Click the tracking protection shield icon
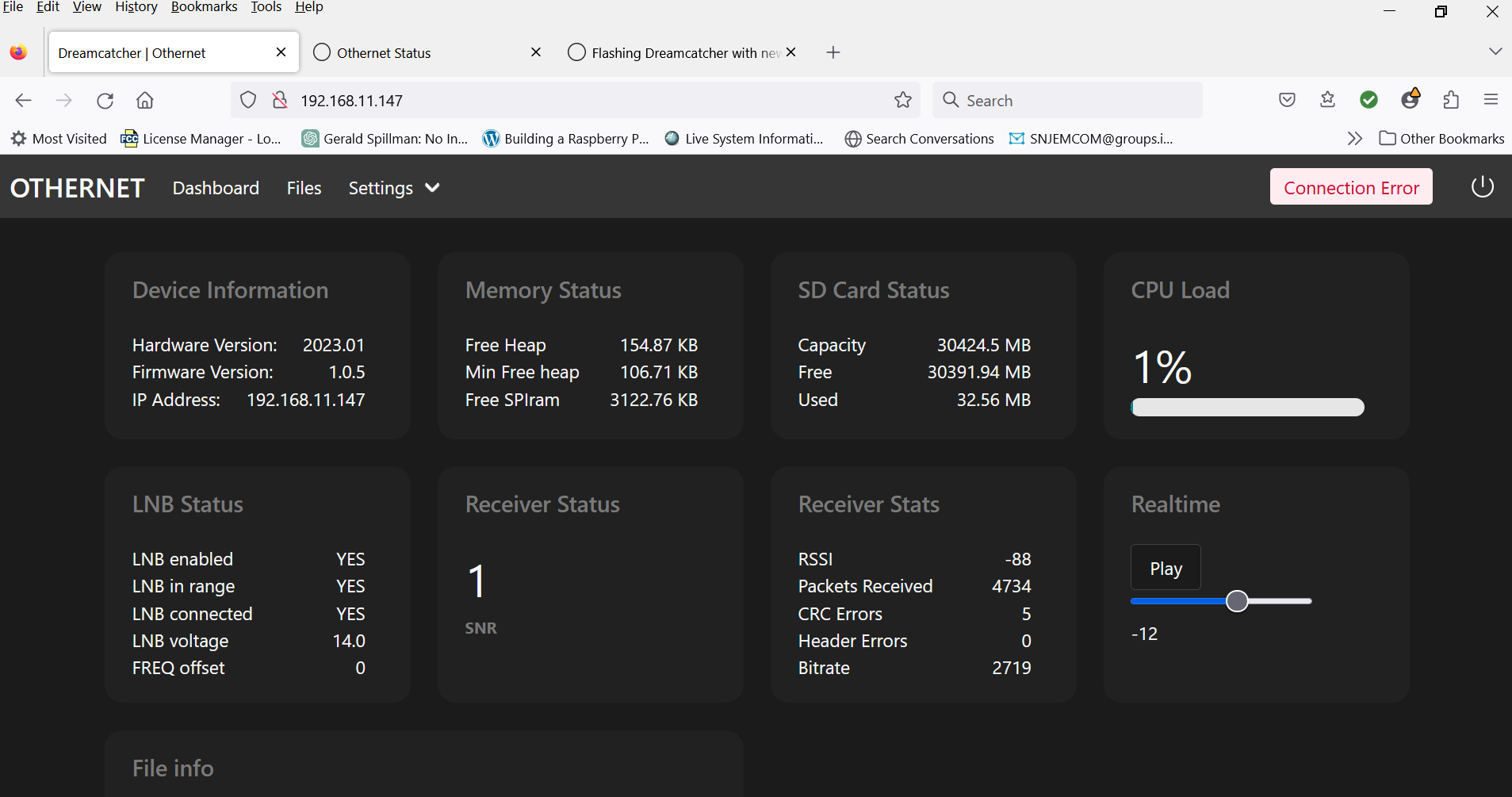Image resolution: width=1512 pixels, height=797 pixels. (x=248, y=100)
